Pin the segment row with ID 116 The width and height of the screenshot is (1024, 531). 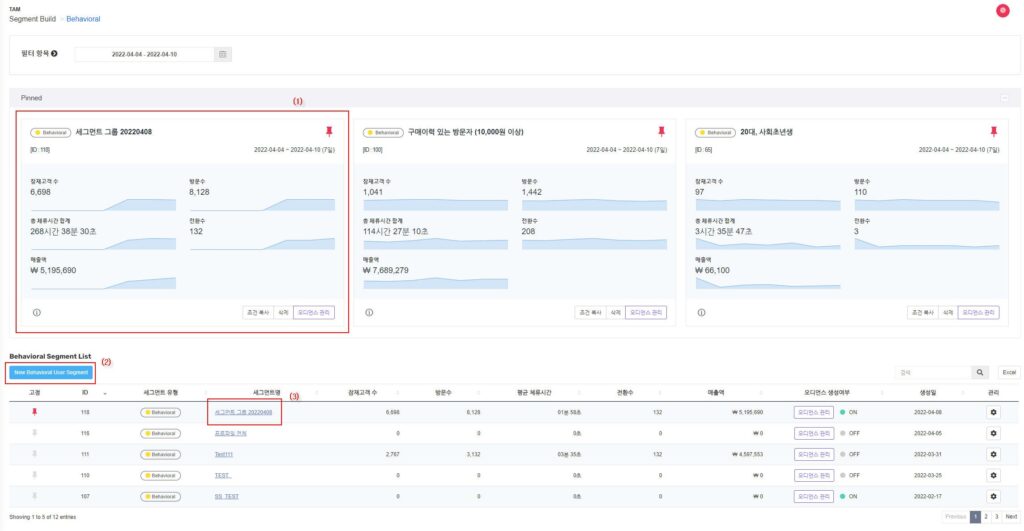34,433
